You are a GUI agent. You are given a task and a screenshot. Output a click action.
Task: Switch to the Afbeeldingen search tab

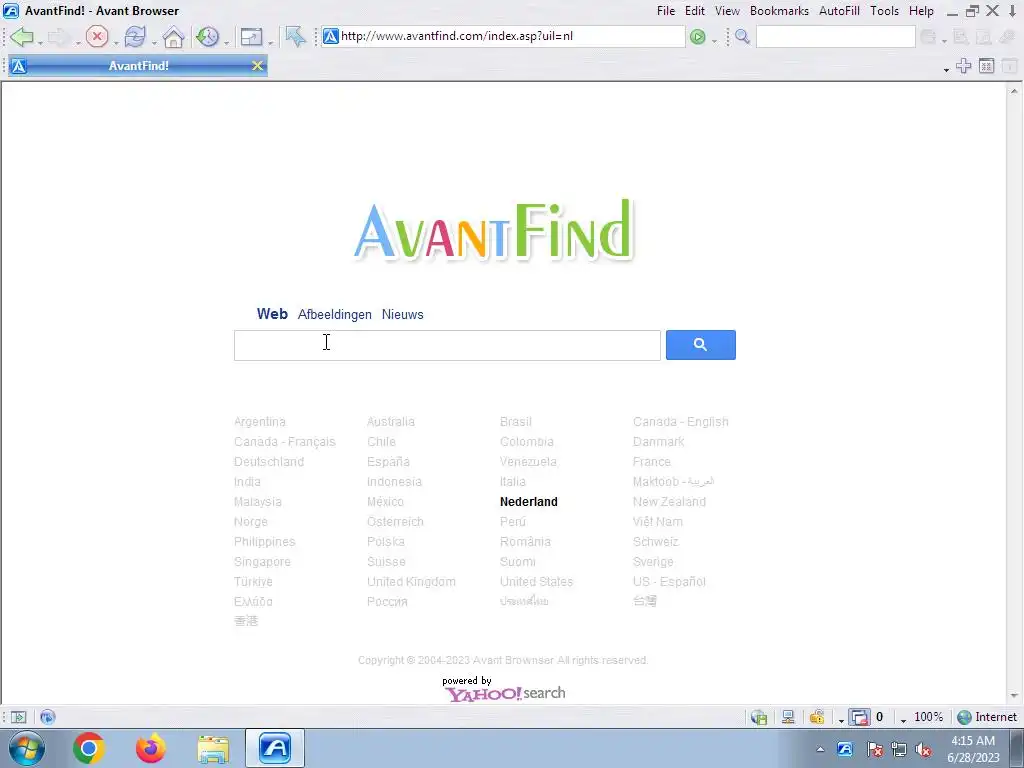pos(334,315)
